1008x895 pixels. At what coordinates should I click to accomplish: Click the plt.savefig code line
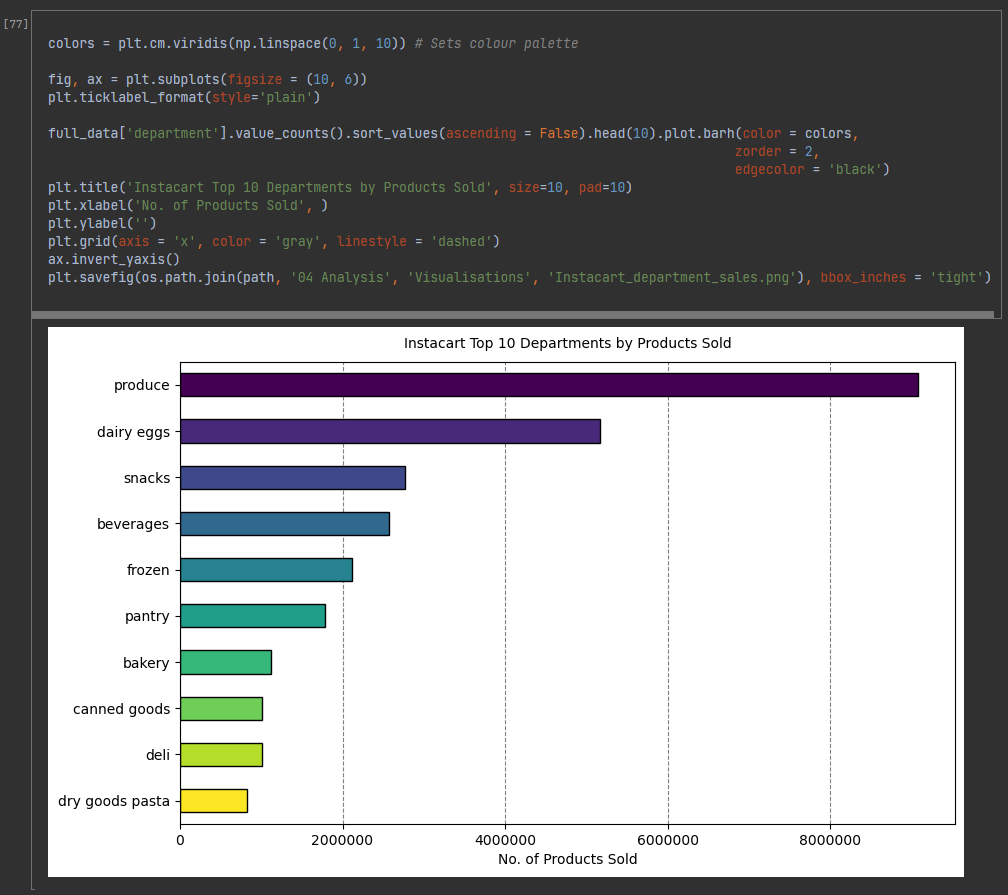tap(519, 277)
